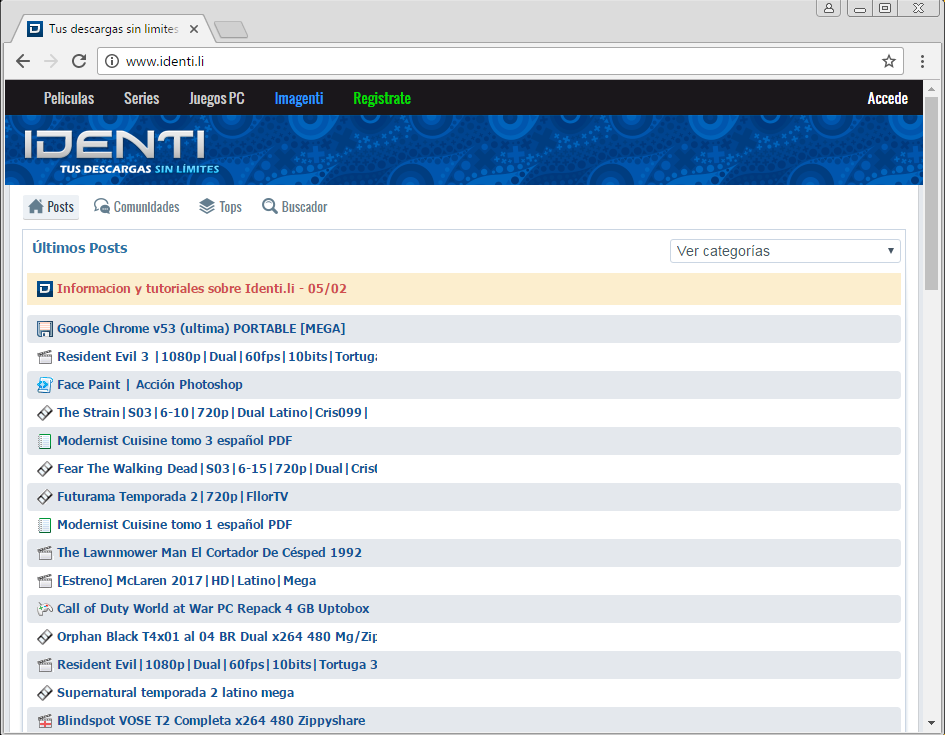The height and width of the screenshot is (735, 945).
Task: Click clapperboard icon for Resident Evil 1080p Tortuga 3
Action: [x=45, y=665]
